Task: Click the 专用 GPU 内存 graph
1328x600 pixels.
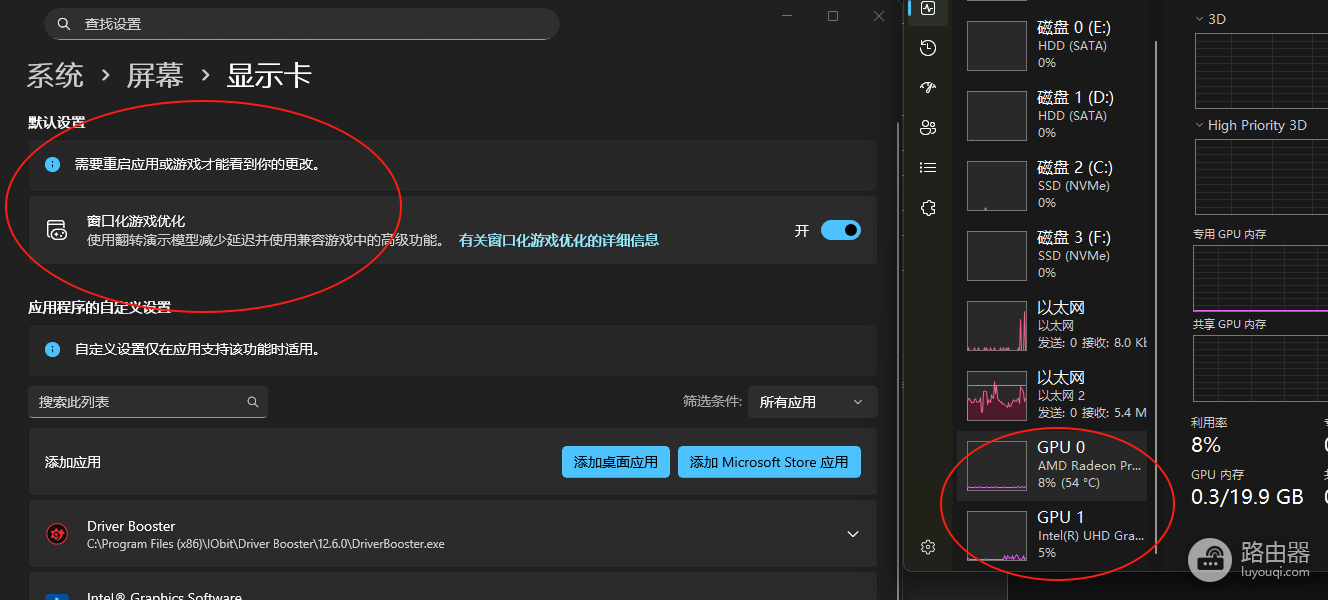Action: 1261,277
